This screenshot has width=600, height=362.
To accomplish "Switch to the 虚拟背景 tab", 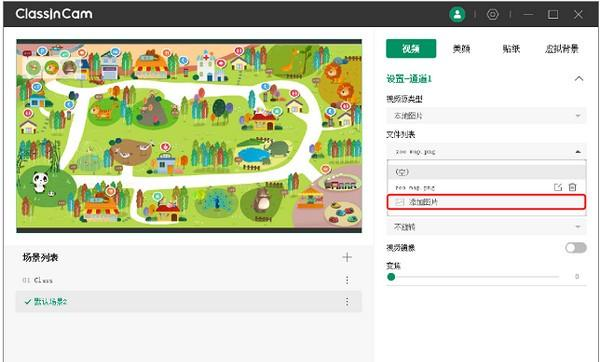I will (x=562, y=49).
